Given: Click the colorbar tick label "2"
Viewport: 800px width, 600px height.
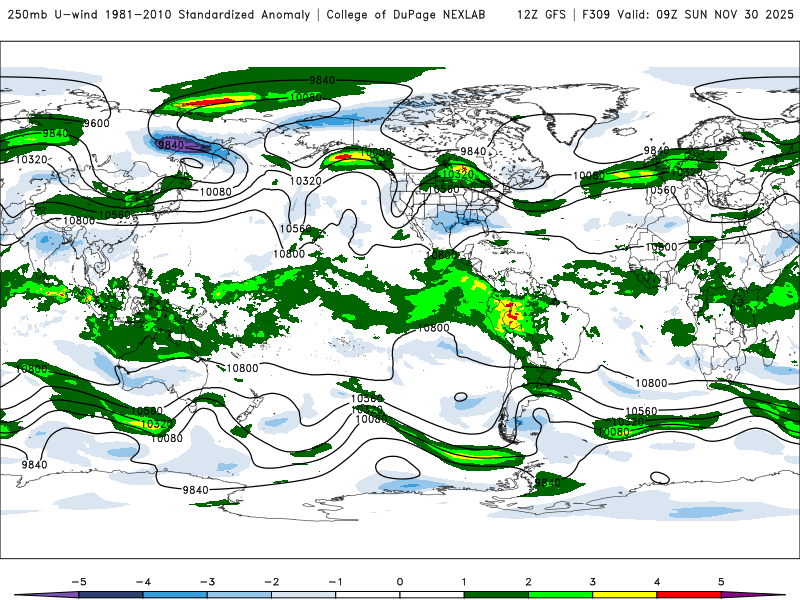Looking at the screenshot, I should click(528, 582).
